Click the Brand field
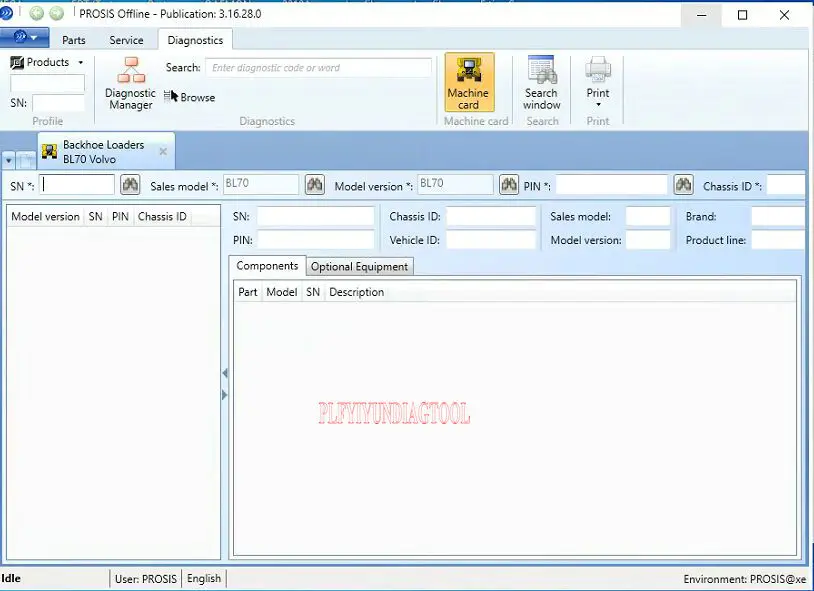814x591 pixels. [778, 216]
